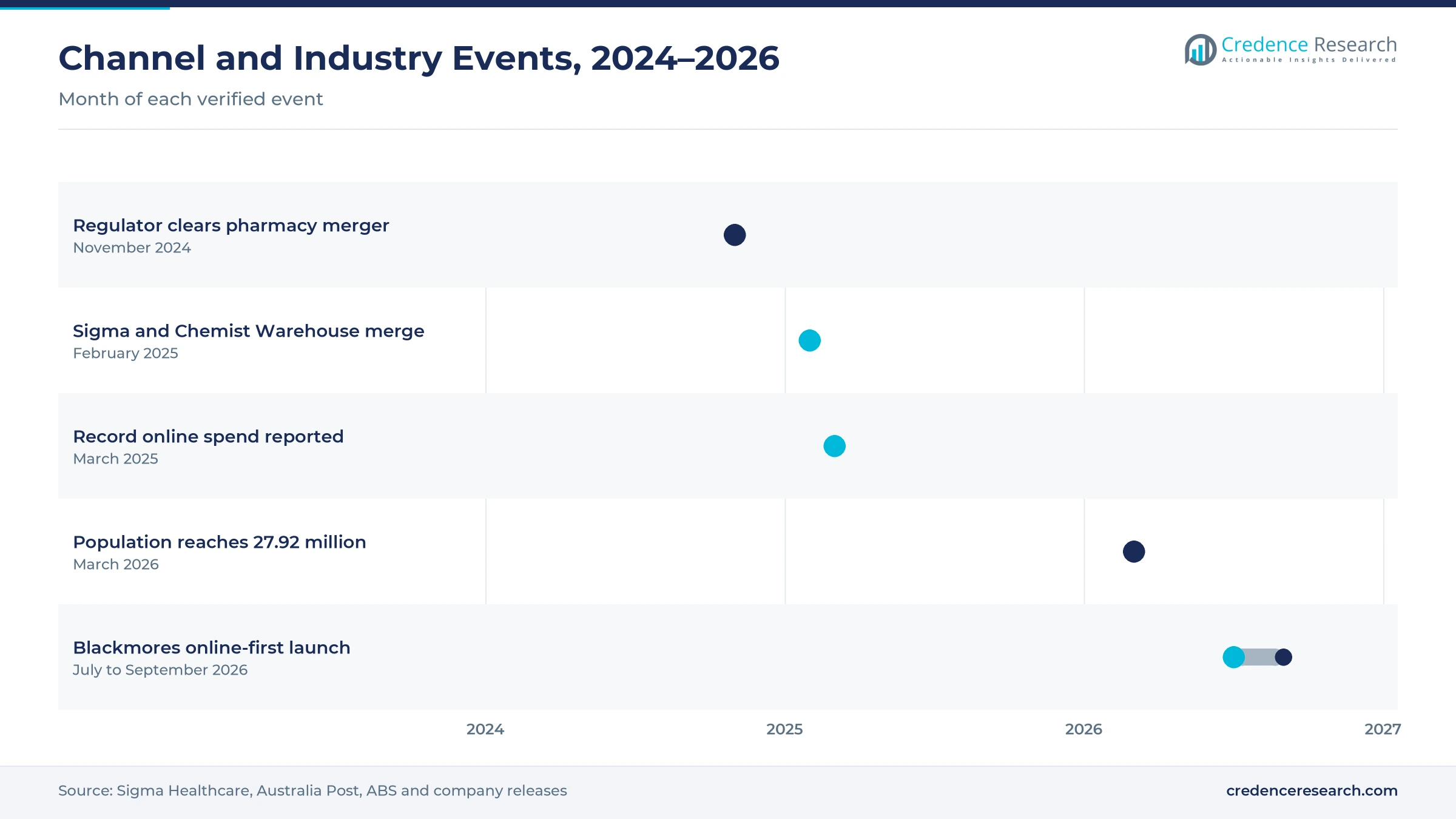Screen dimensions: 1456x819
Task: Click the 'Credence Research' brand name text
Action: [1309, 44]
